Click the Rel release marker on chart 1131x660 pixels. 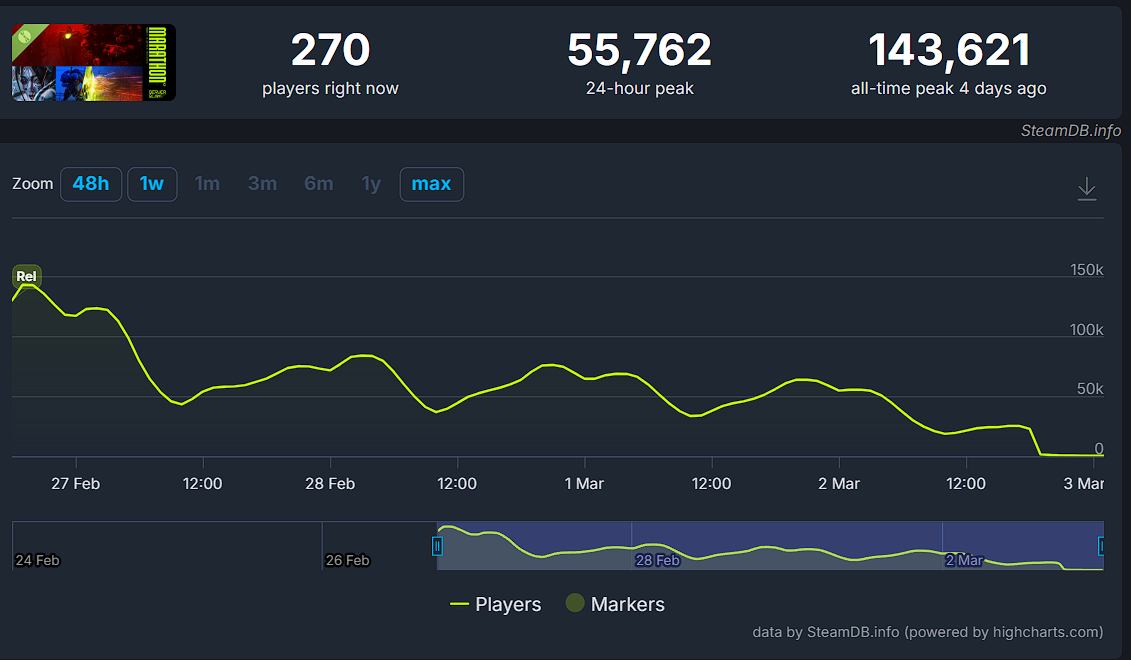[x=27, y=276]
